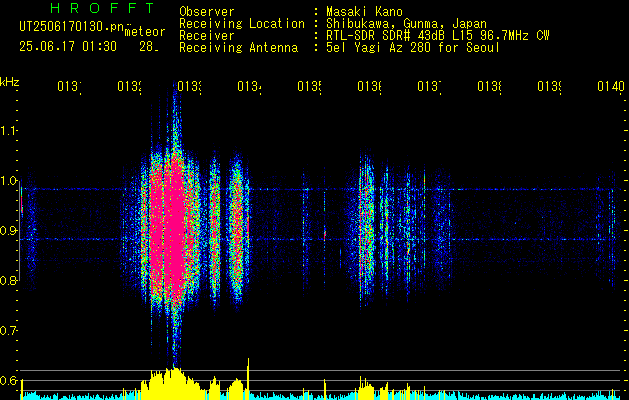Click 5el Yagi Az 280 for Seoul
The height and width of the screenshot is (400, 629).
point(413,48)
